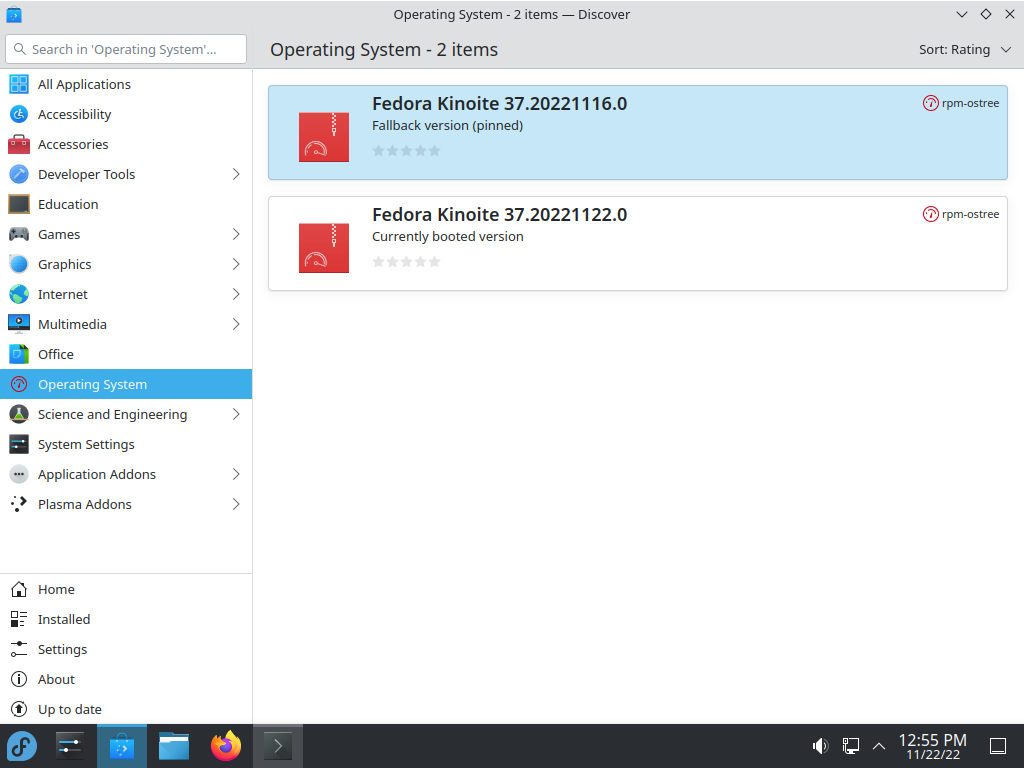Click the Education chalkboard icon
This screenshot has height=768, width=1024.
click(19, 204)
